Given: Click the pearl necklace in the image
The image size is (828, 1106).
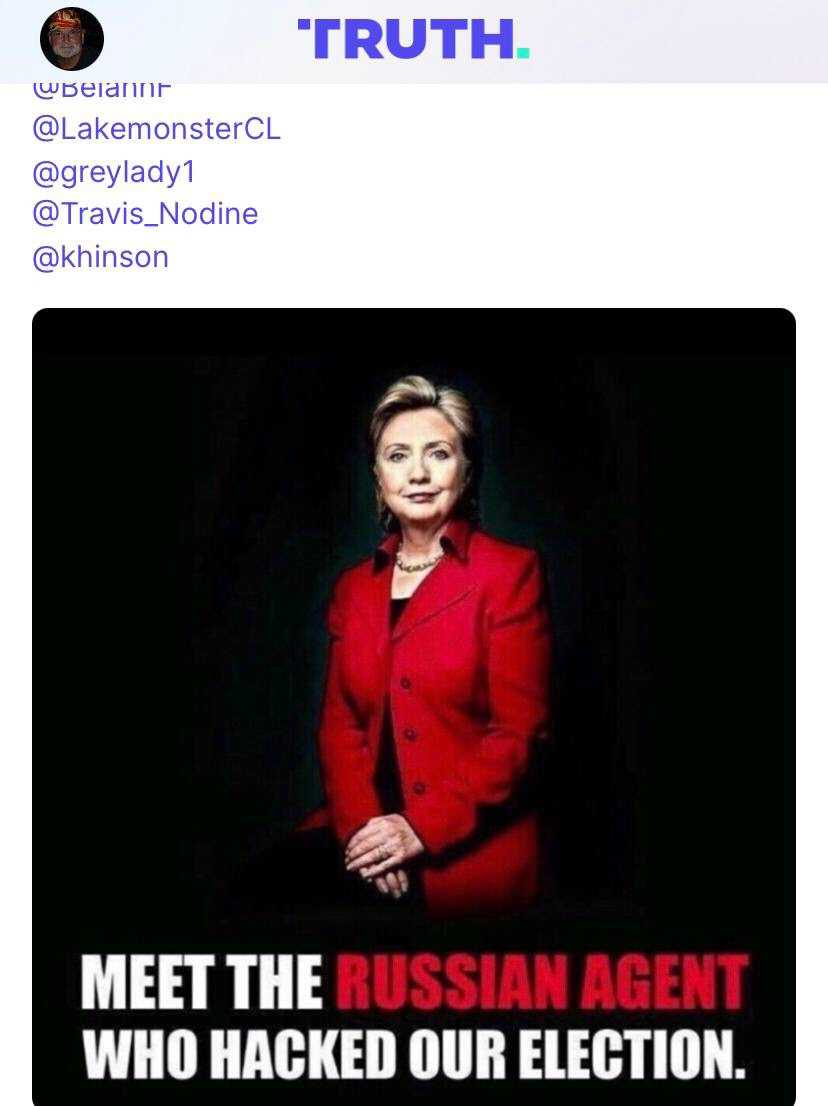Looking at the screenshot, I should coord(417,561).
